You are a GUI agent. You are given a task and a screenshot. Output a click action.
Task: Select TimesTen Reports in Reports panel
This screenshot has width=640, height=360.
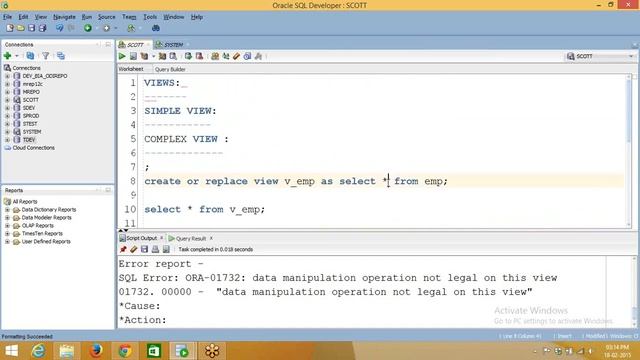[x=42, y=234]
